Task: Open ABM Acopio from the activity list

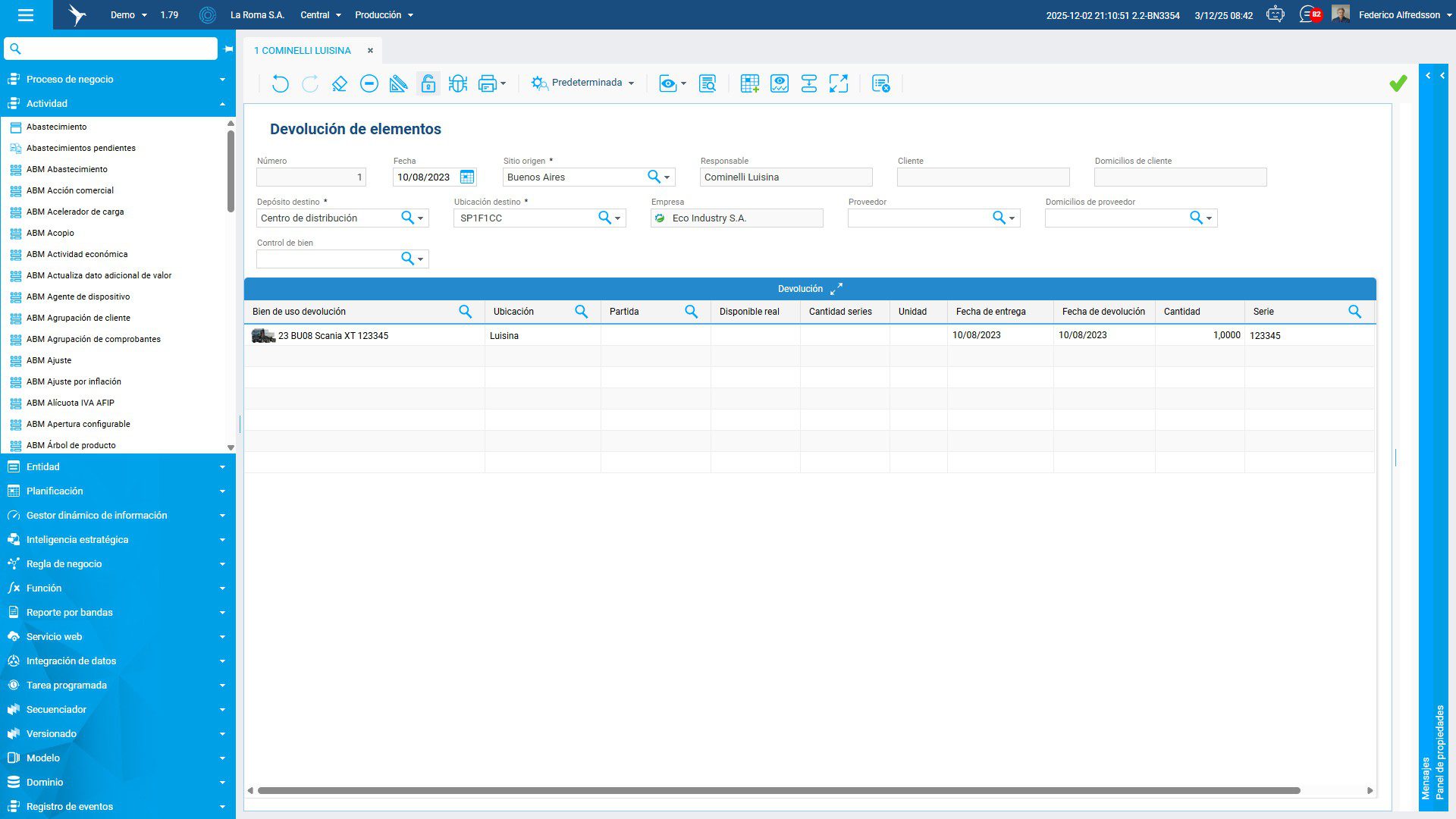Action: point(50,233)
